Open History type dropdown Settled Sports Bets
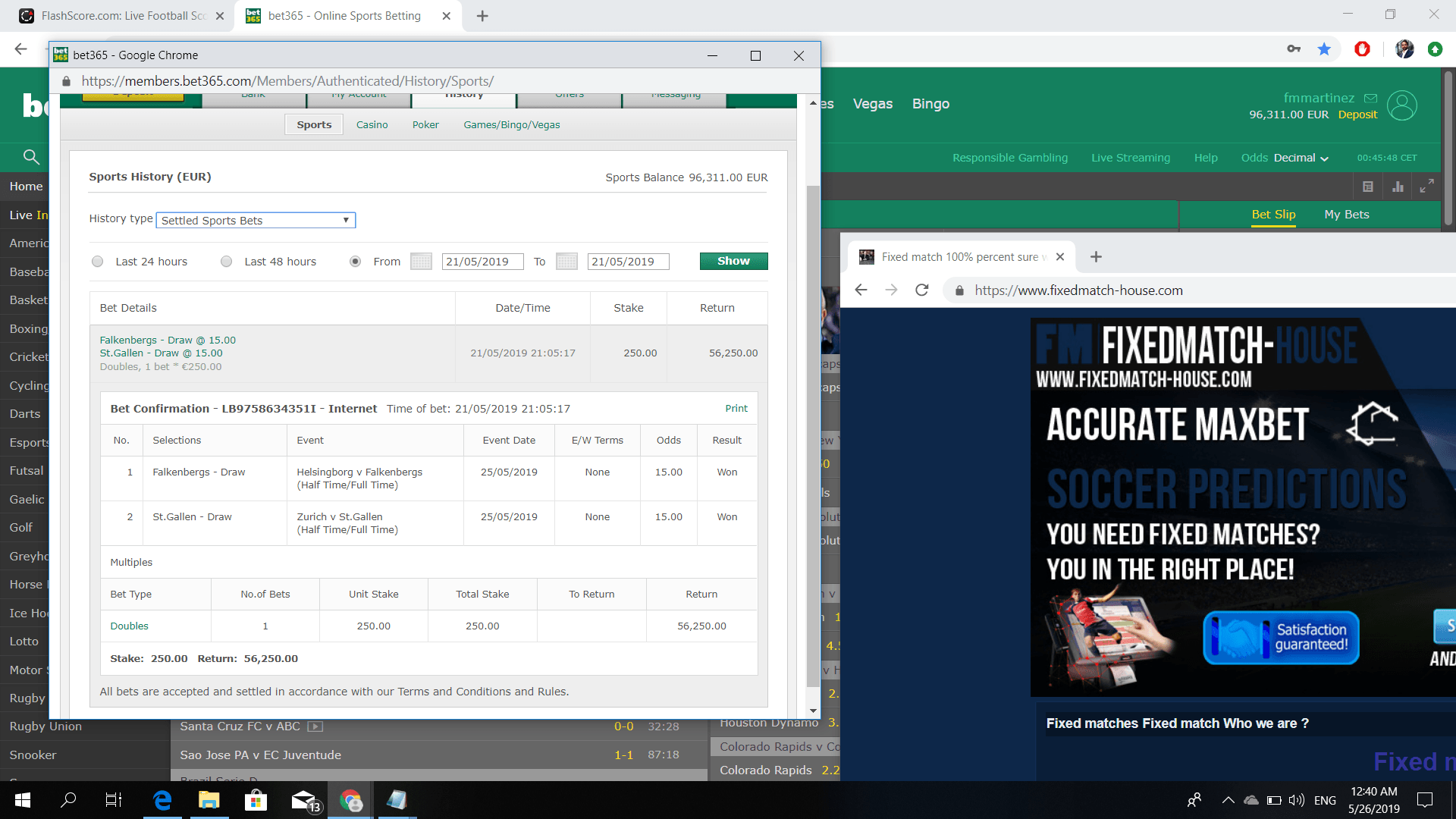1456x819 pixels. (x=256, y=221)
